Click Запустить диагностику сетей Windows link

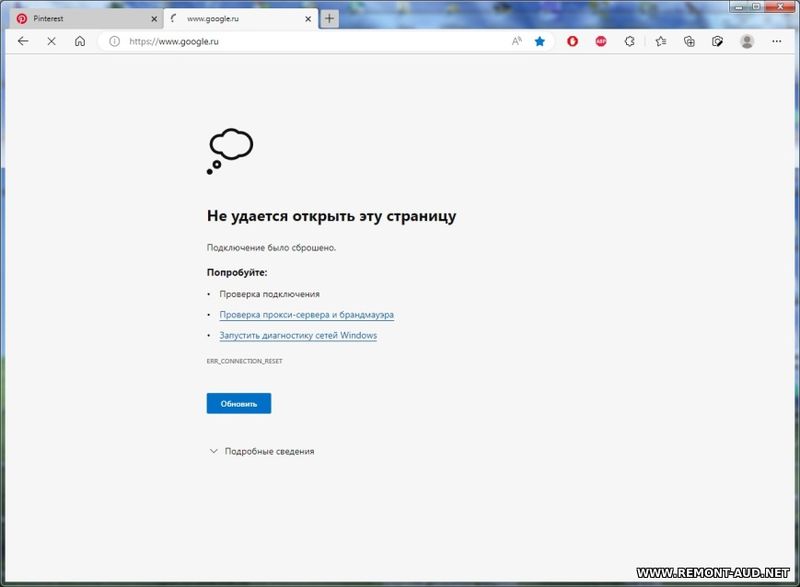(298, 336)
